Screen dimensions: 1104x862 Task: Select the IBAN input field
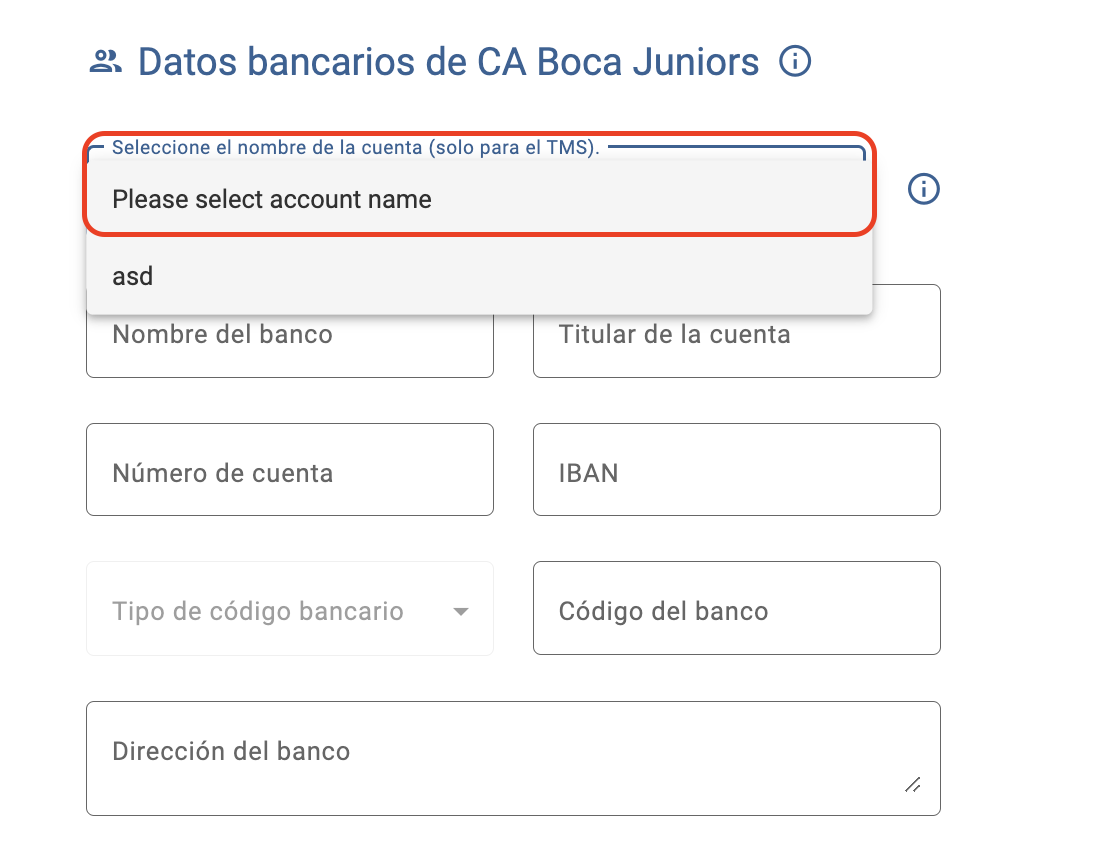[x=736, y=470]
